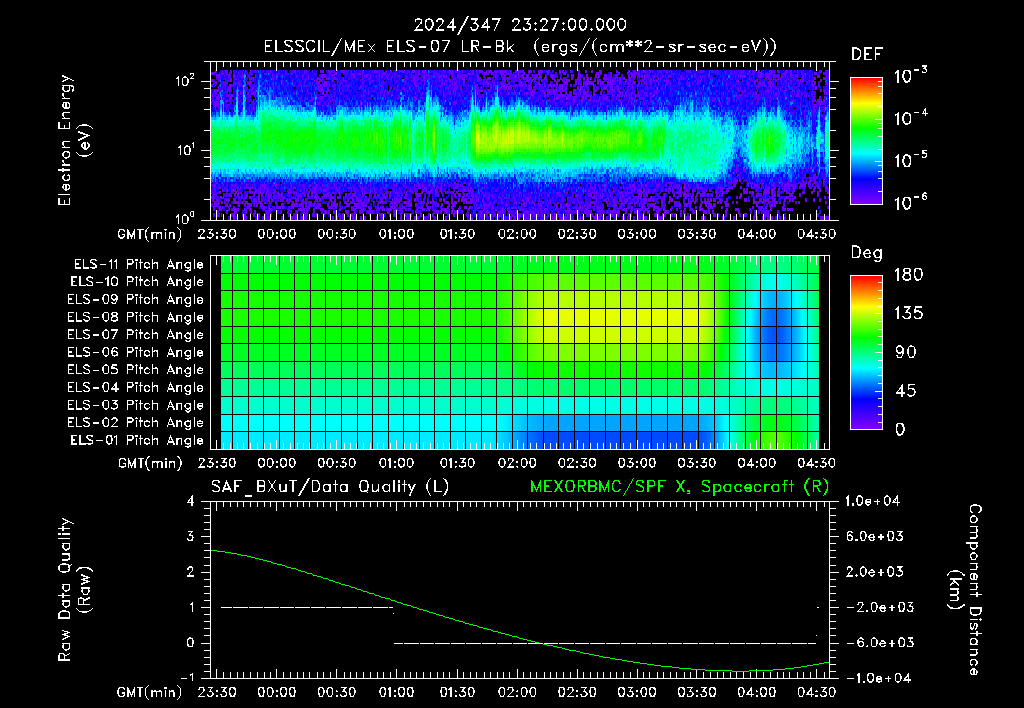Click the 1.0e+04 right axis value
Image resolution: width=1024 pixels, height=708 pixels.
[x=872, y=502]
